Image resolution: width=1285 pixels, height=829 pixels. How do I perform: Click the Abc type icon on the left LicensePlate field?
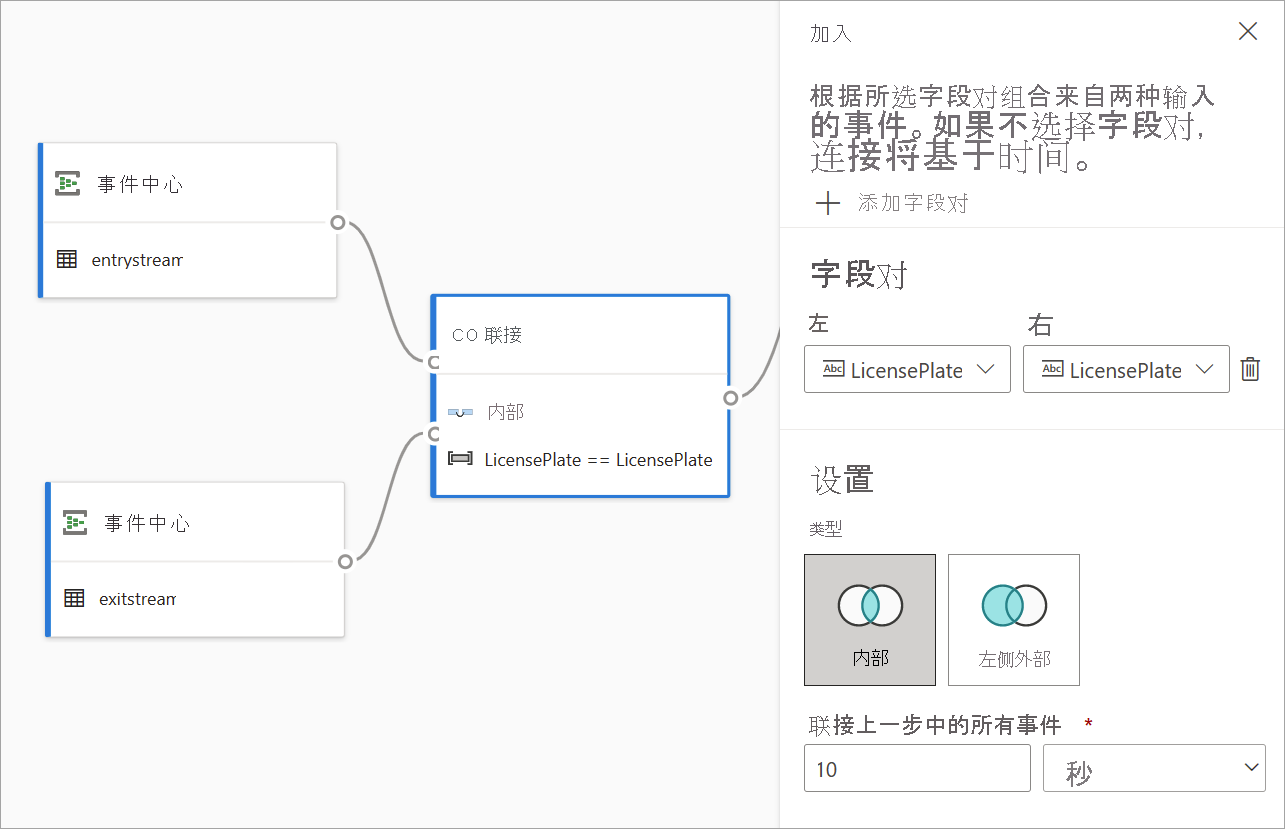click(833, 369)
